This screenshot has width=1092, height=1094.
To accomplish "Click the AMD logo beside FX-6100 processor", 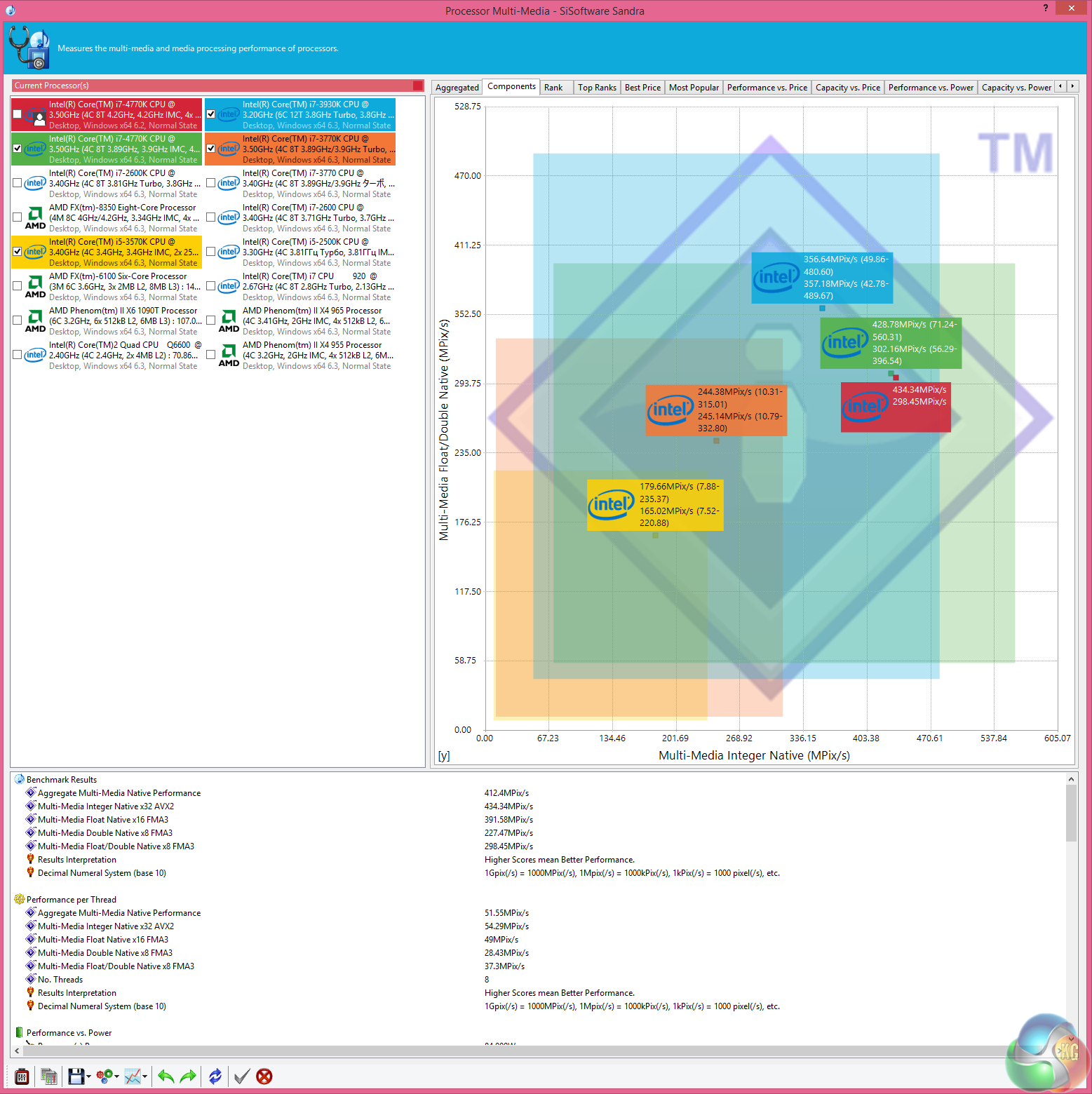I will [35, 286].
